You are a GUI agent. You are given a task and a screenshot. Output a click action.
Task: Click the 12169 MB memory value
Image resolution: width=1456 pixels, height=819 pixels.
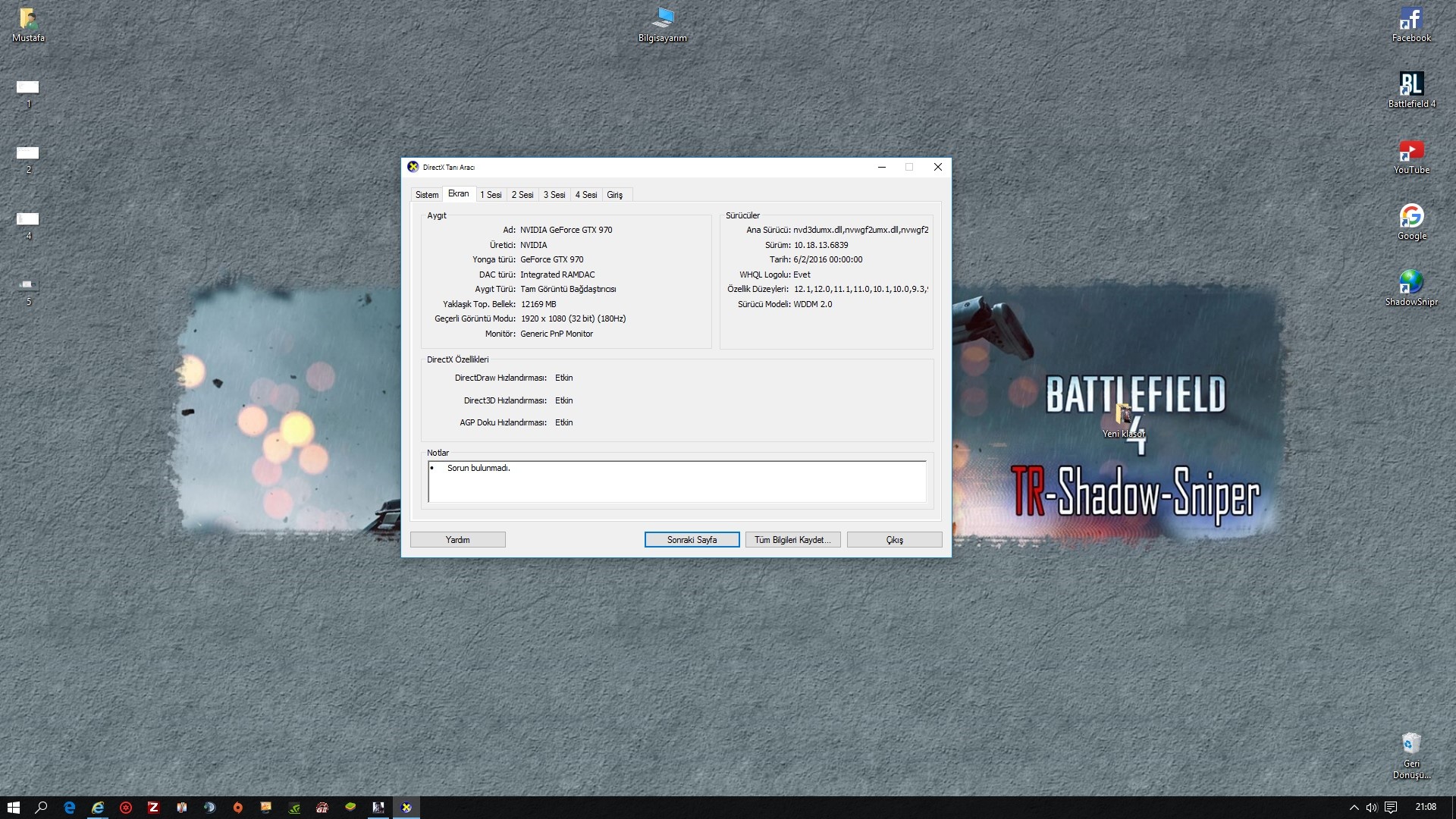538,304
